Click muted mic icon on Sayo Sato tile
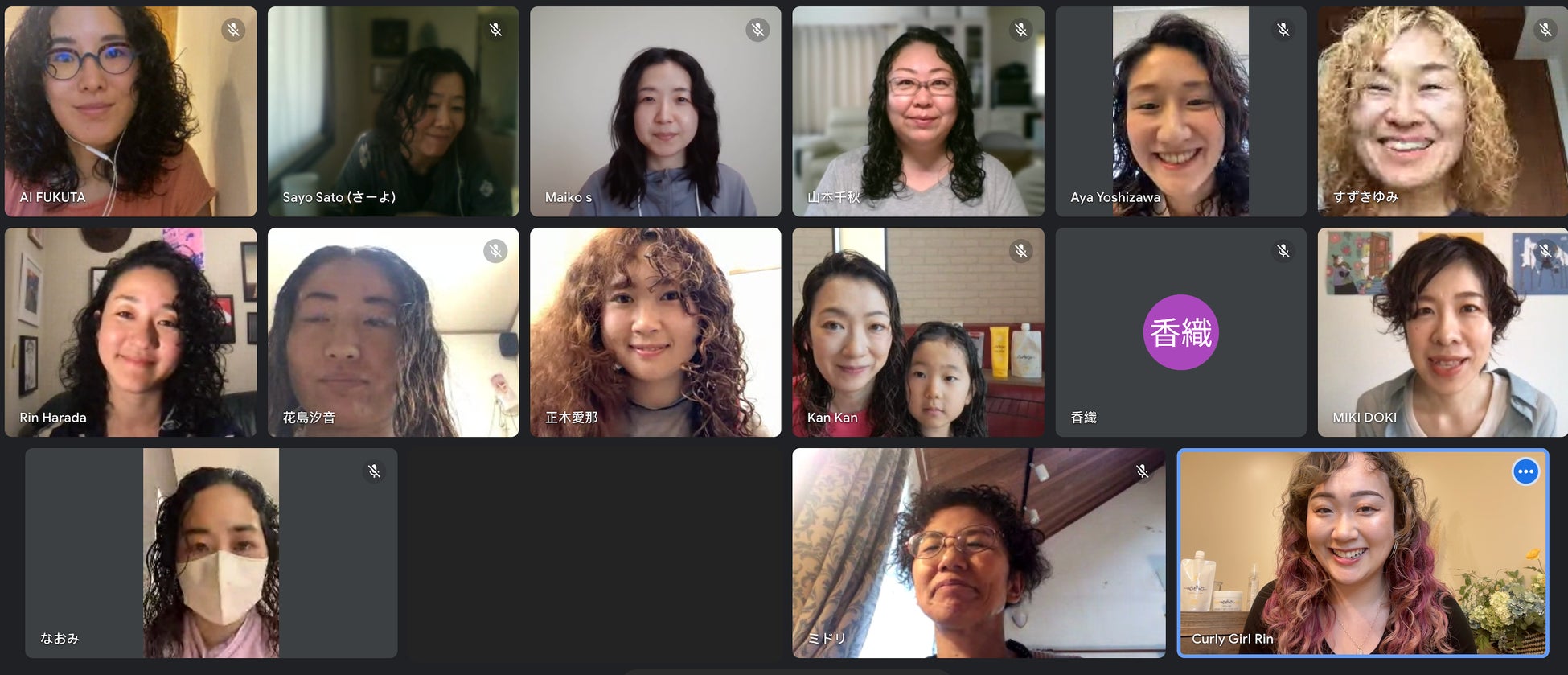The image size is (1568, 675). (x=495, y=31)
